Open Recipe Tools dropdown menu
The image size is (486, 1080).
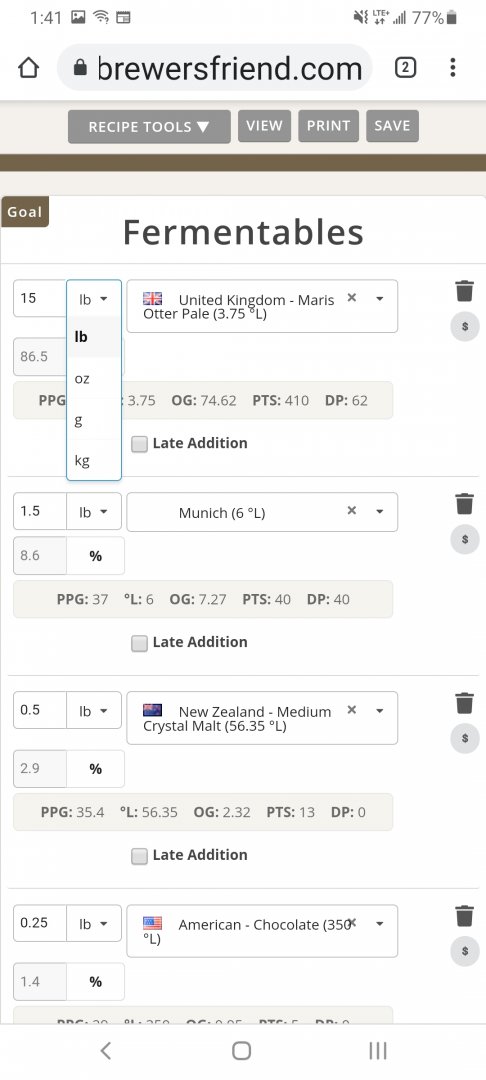click(149, 127)
